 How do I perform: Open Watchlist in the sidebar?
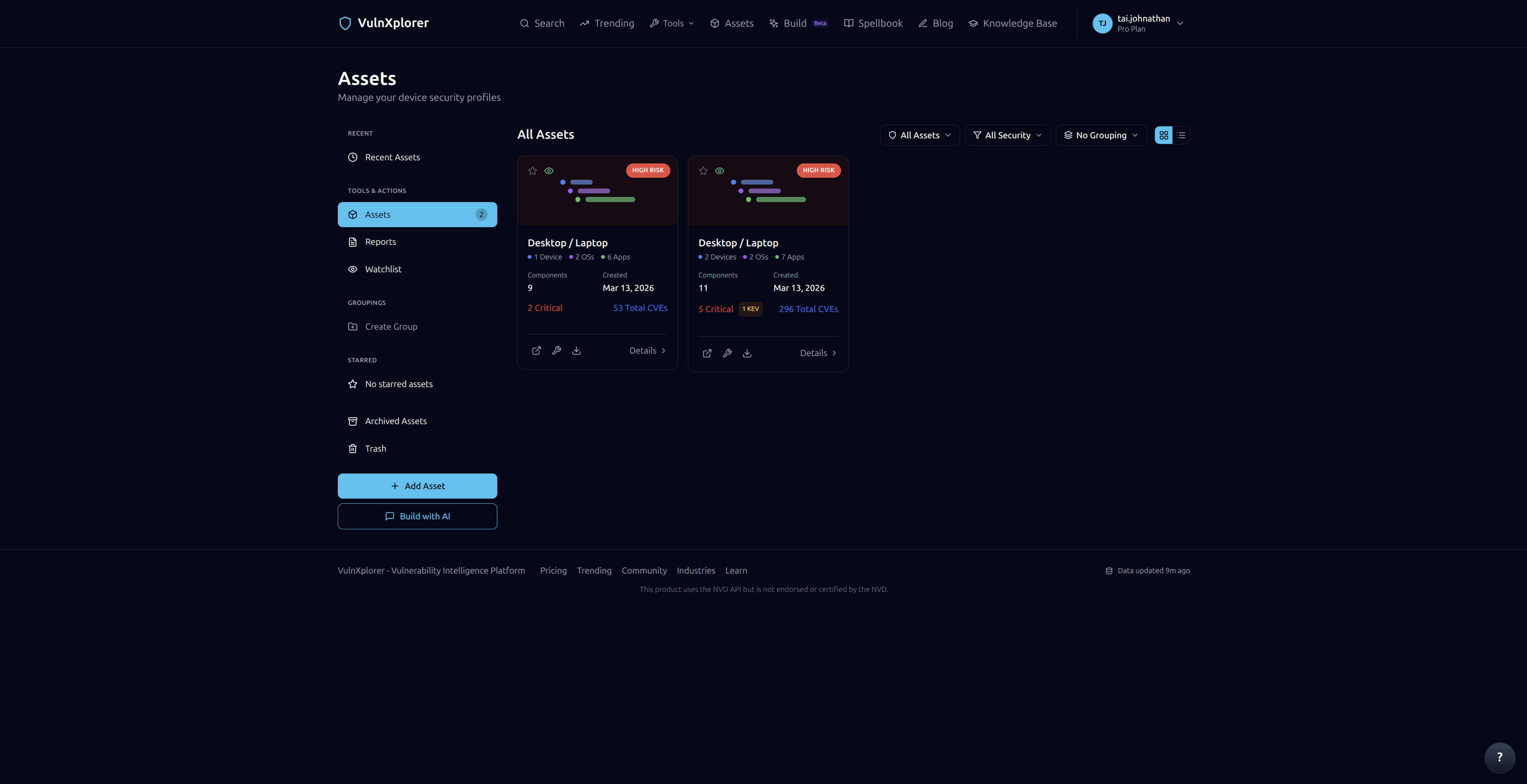coord(417,269)
